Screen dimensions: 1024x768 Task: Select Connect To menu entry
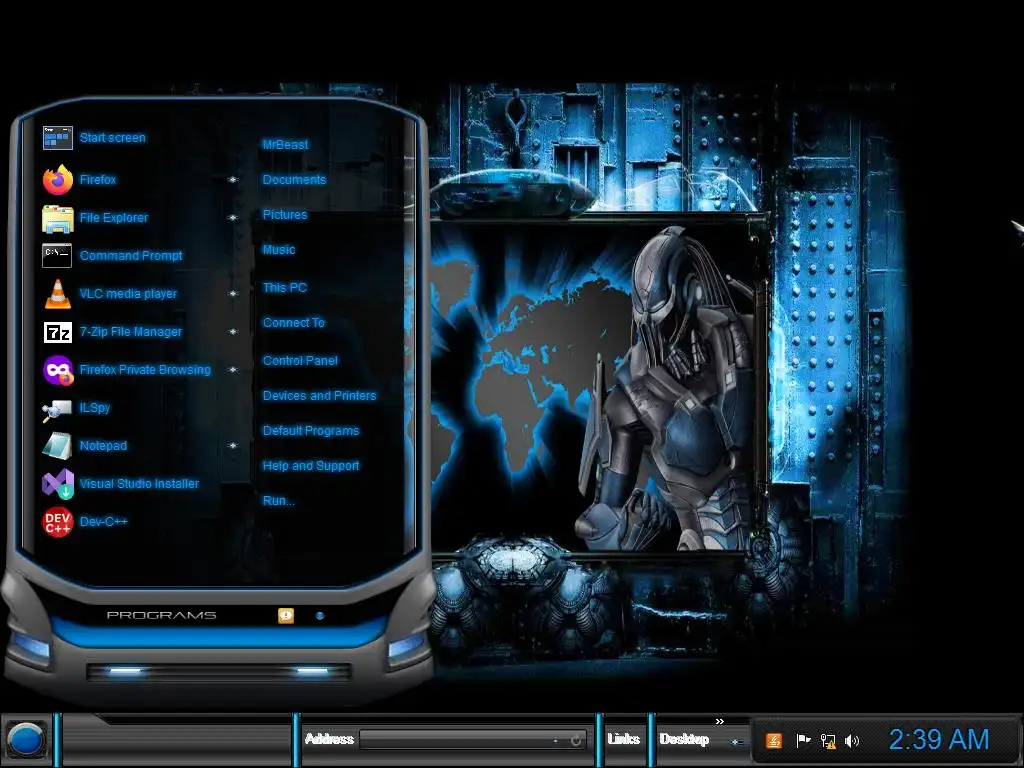coord(293,323)
